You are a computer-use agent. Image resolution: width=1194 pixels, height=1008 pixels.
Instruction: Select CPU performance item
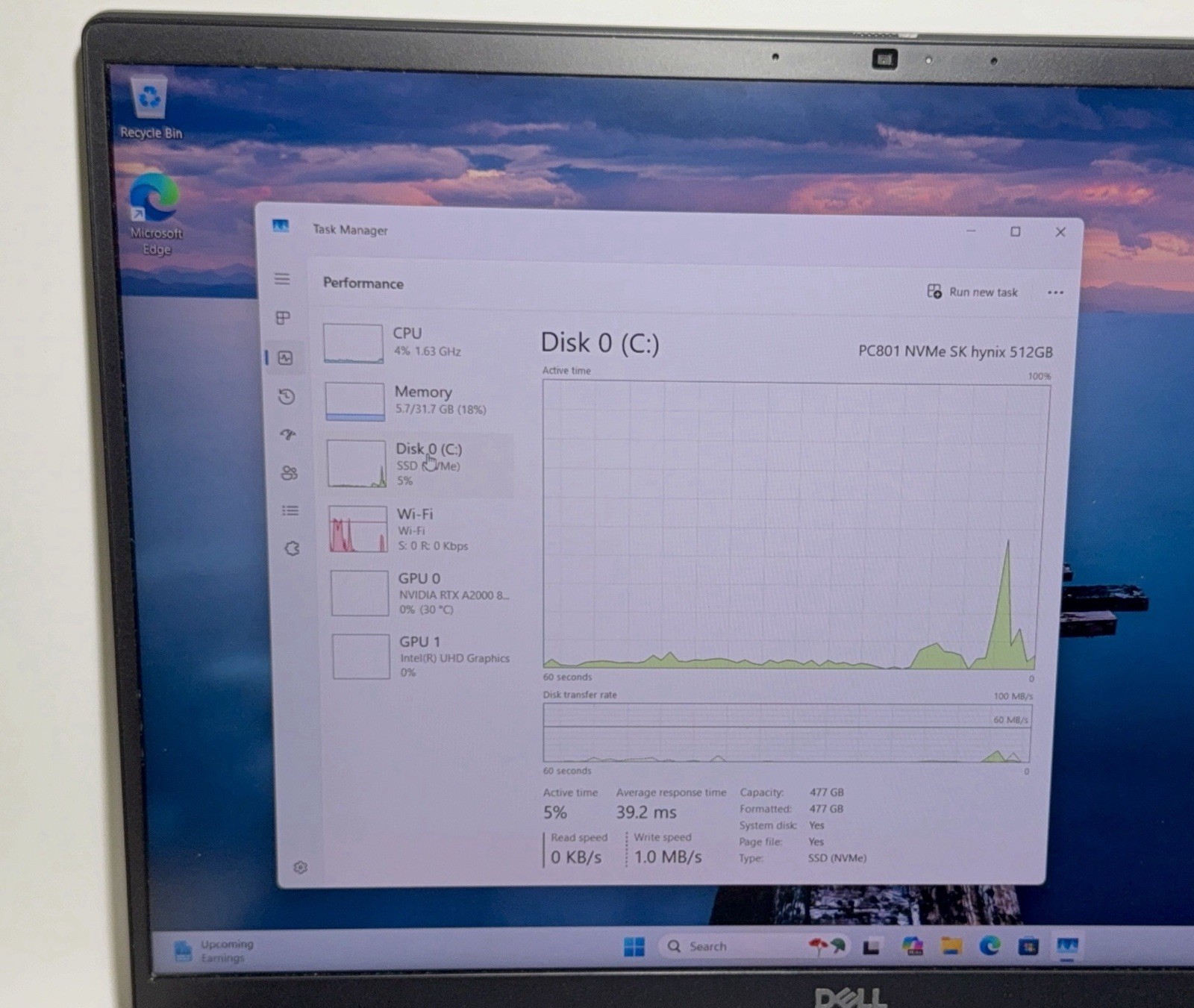coord(417,342)
